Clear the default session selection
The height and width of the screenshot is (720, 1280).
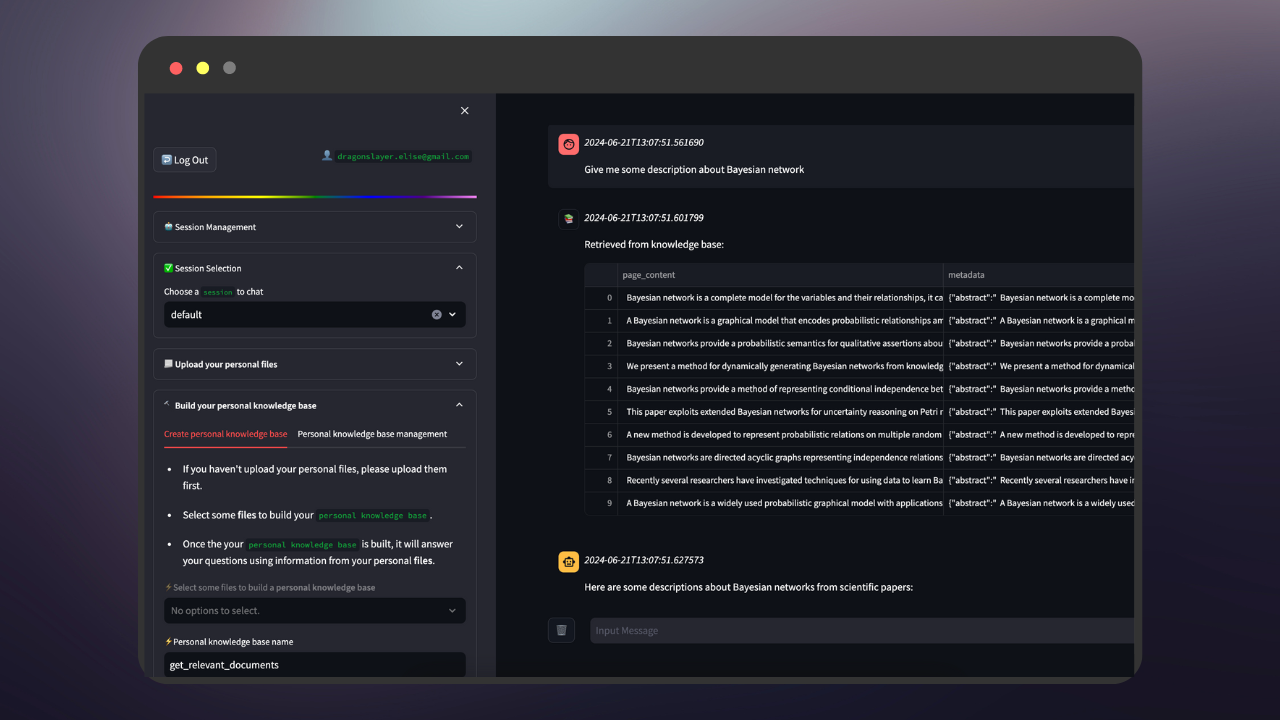tap(436, 314)
